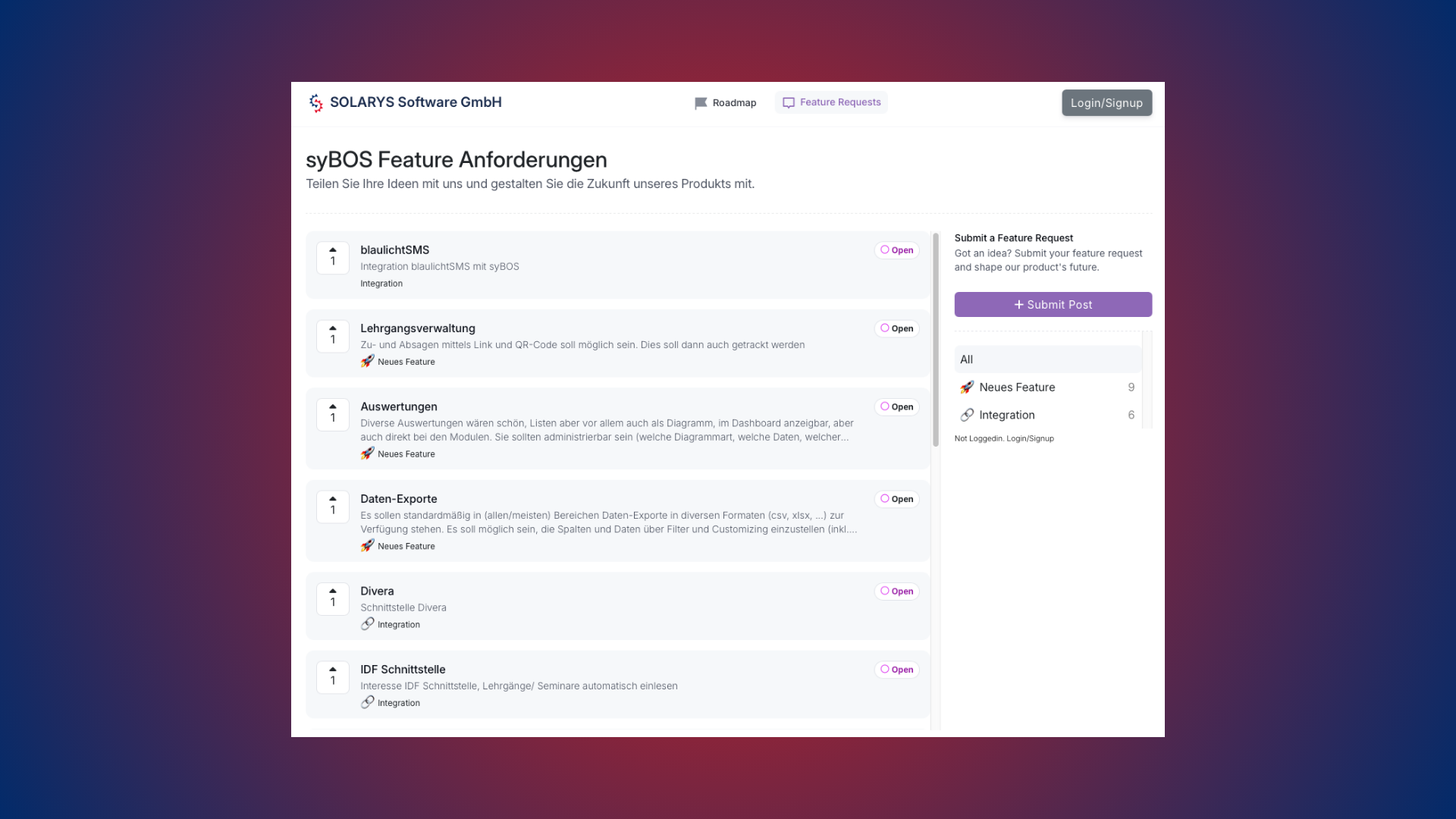The image size is (1456, 819).
Task: Upvote the Divera integration post
Action: [x=333, y=598]
